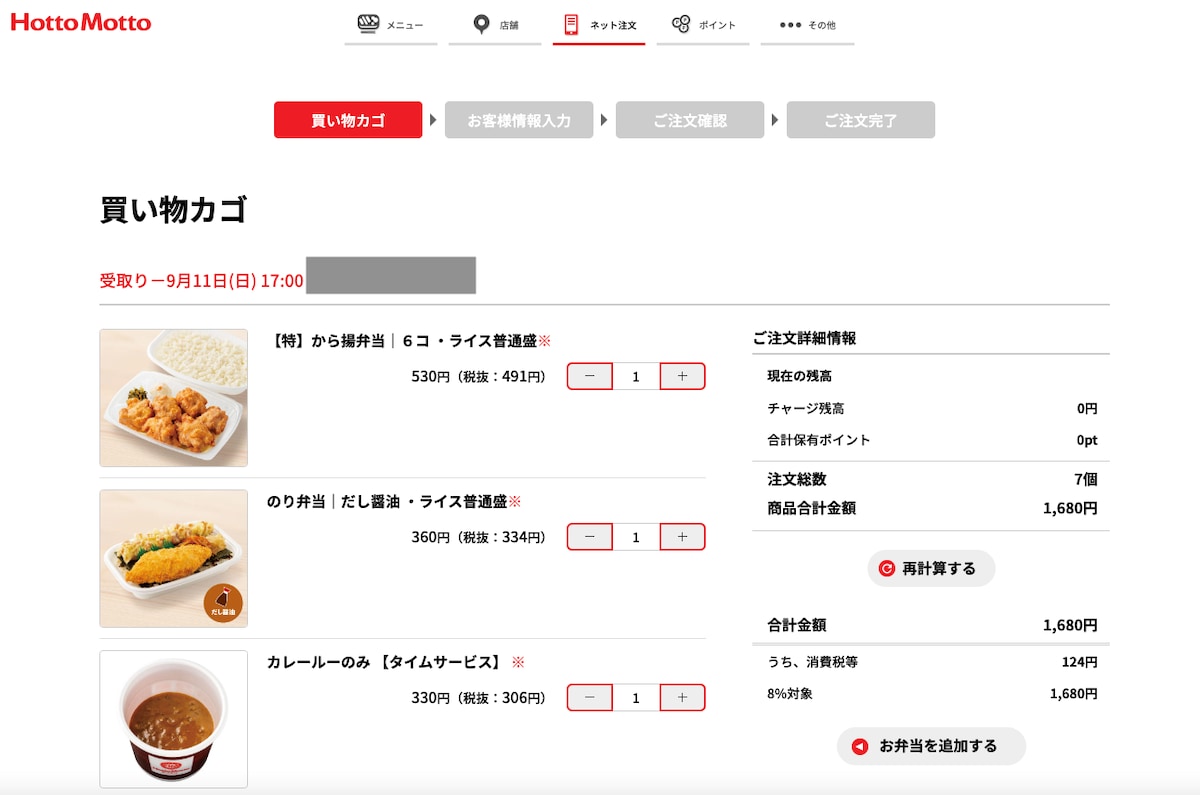Viewport: 1200px width, 795px height.
Task: Select the 買い物カゴ step tab
Action: click(347, 119)
